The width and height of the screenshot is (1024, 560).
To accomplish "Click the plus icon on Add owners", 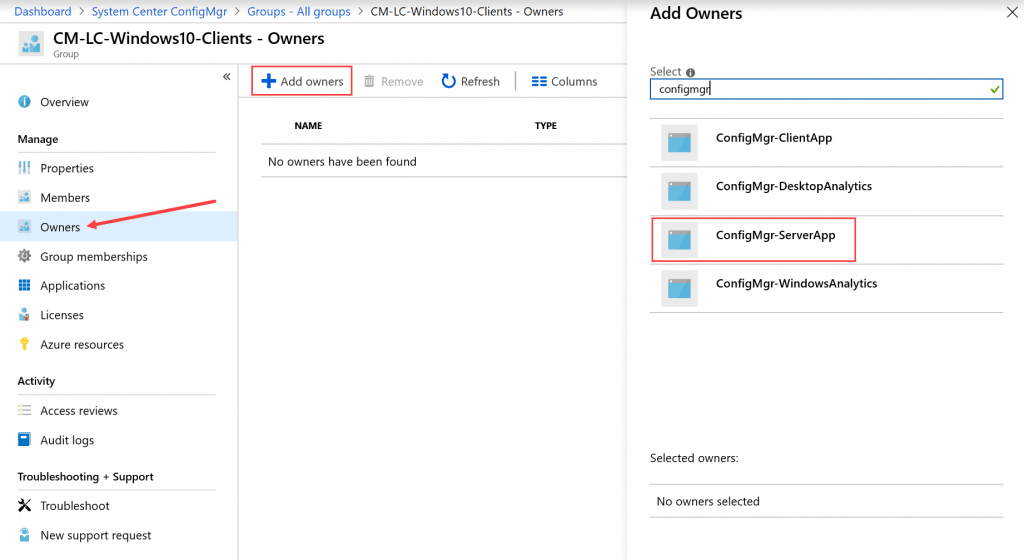I will [x=268, y=81].
